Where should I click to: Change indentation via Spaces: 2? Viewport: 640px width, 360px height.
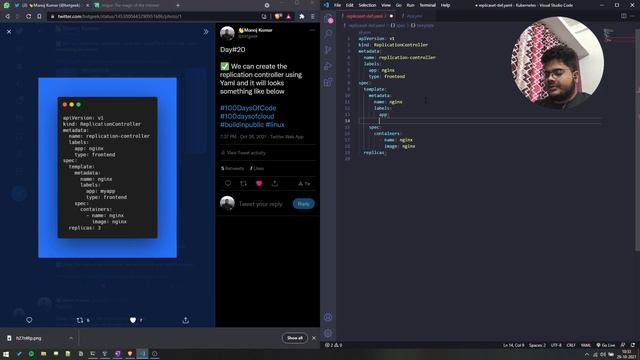point(537,345)
